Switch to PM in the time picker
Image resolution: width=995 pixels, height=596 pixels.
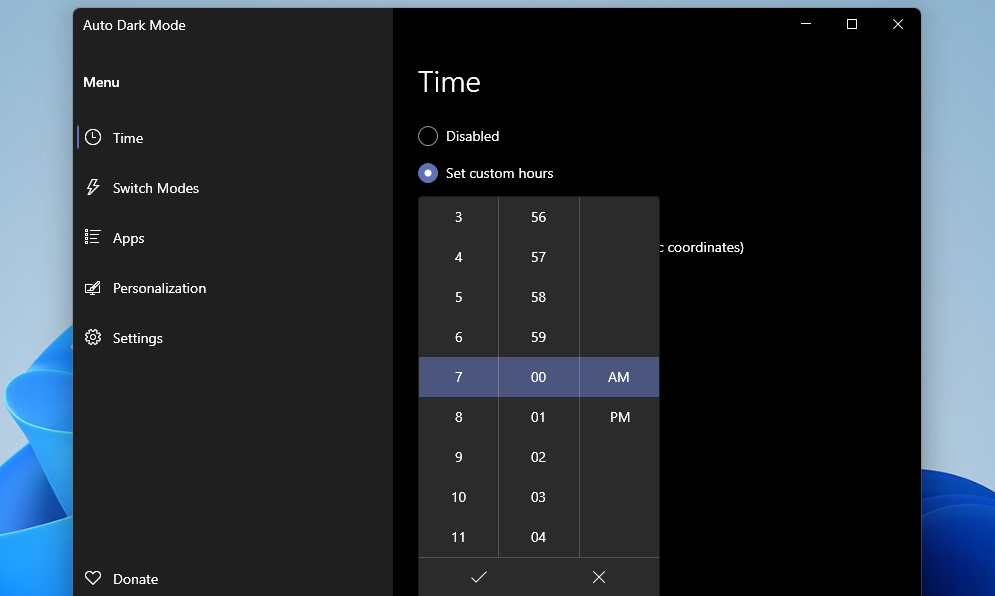[619, 417]
